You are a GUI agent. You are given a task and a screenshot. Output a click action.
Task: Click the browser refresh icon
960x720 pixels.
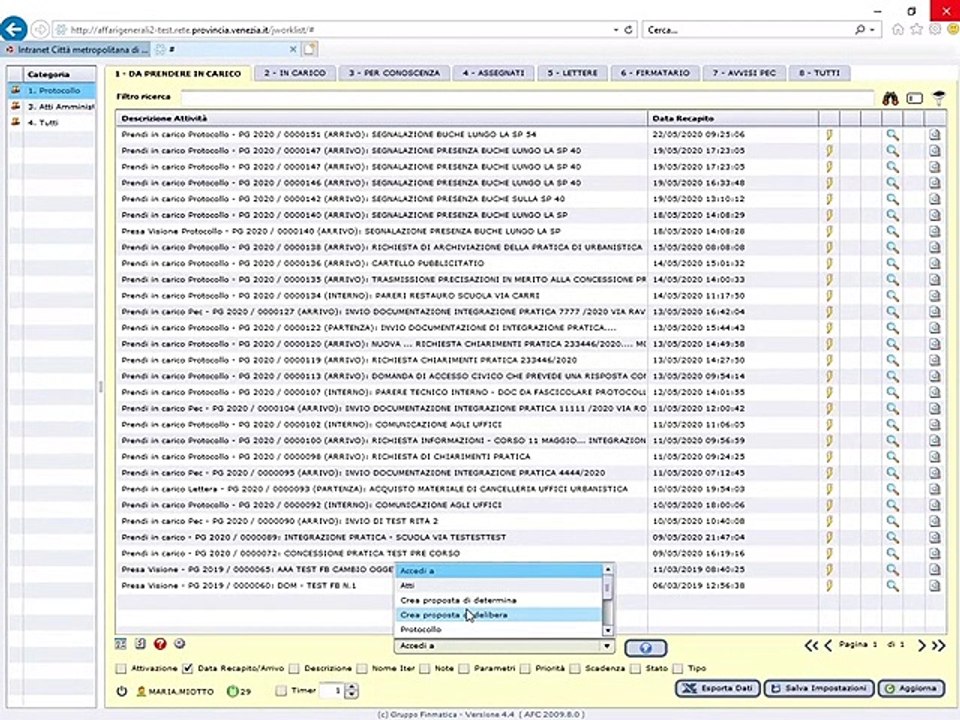point(628,29)
